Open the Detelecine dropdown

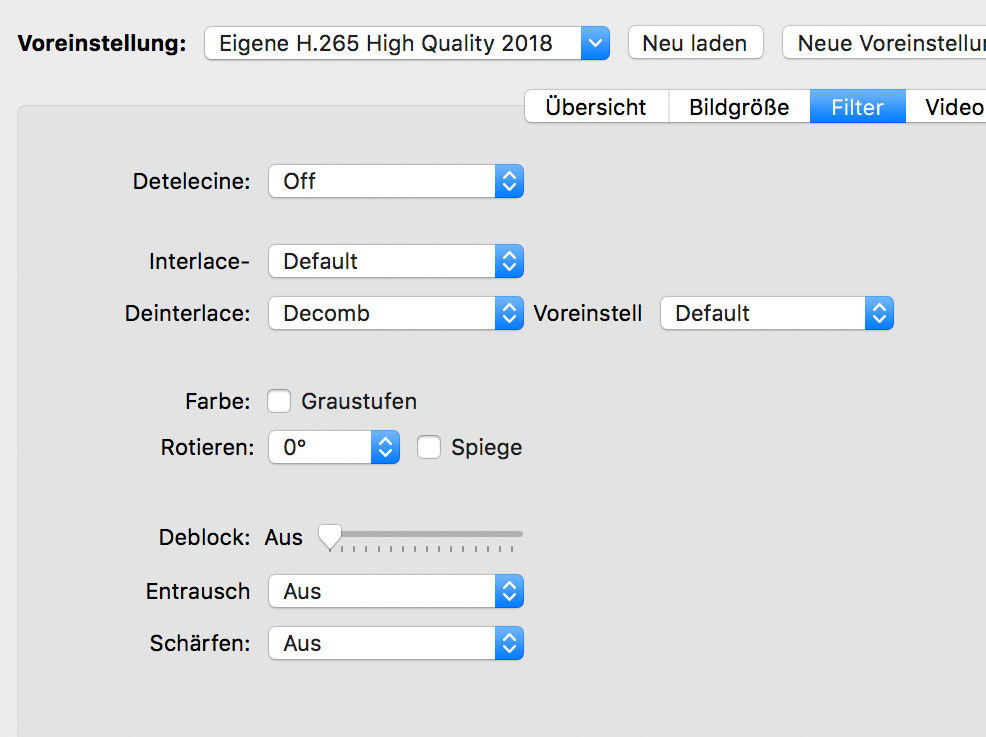(396, 181)
